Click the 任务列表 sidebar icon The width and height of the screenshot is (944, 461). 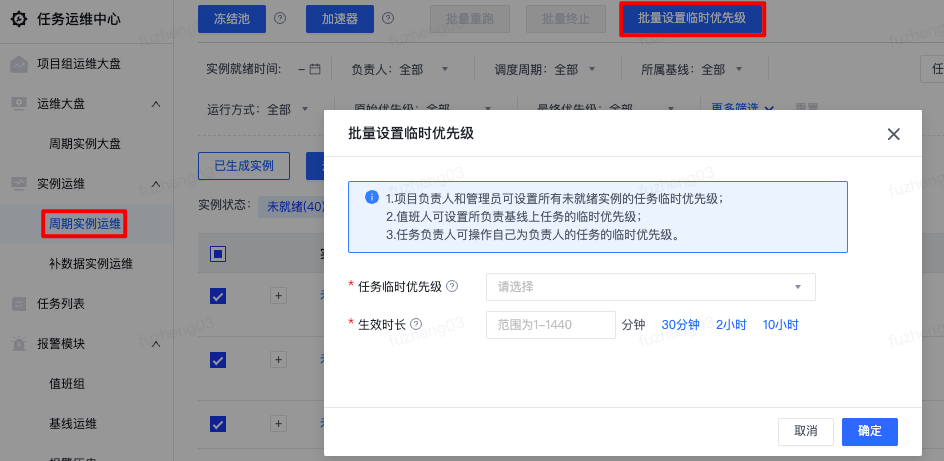[x=19, y=304]
